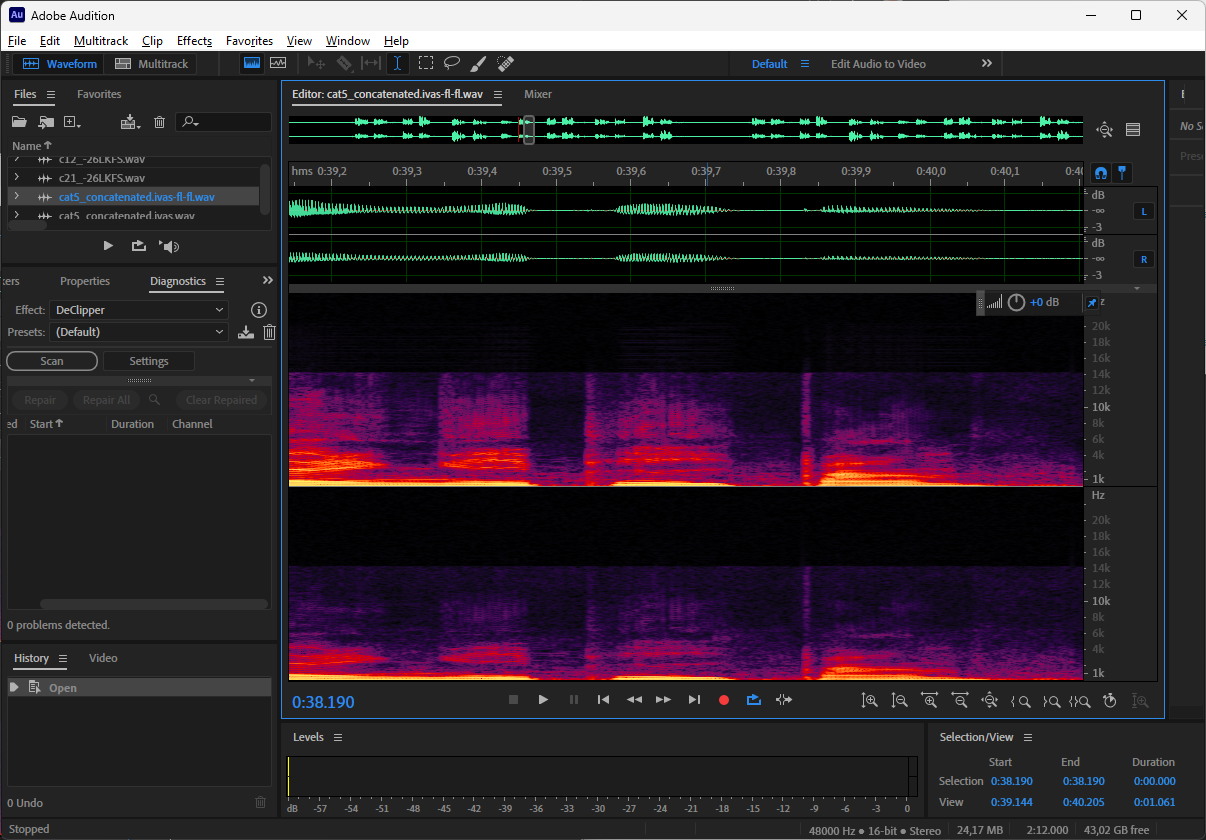Select the Marquee Selection tool
Screen dimensions: 1206x840
pyautogui.click(x=425, y=63)
